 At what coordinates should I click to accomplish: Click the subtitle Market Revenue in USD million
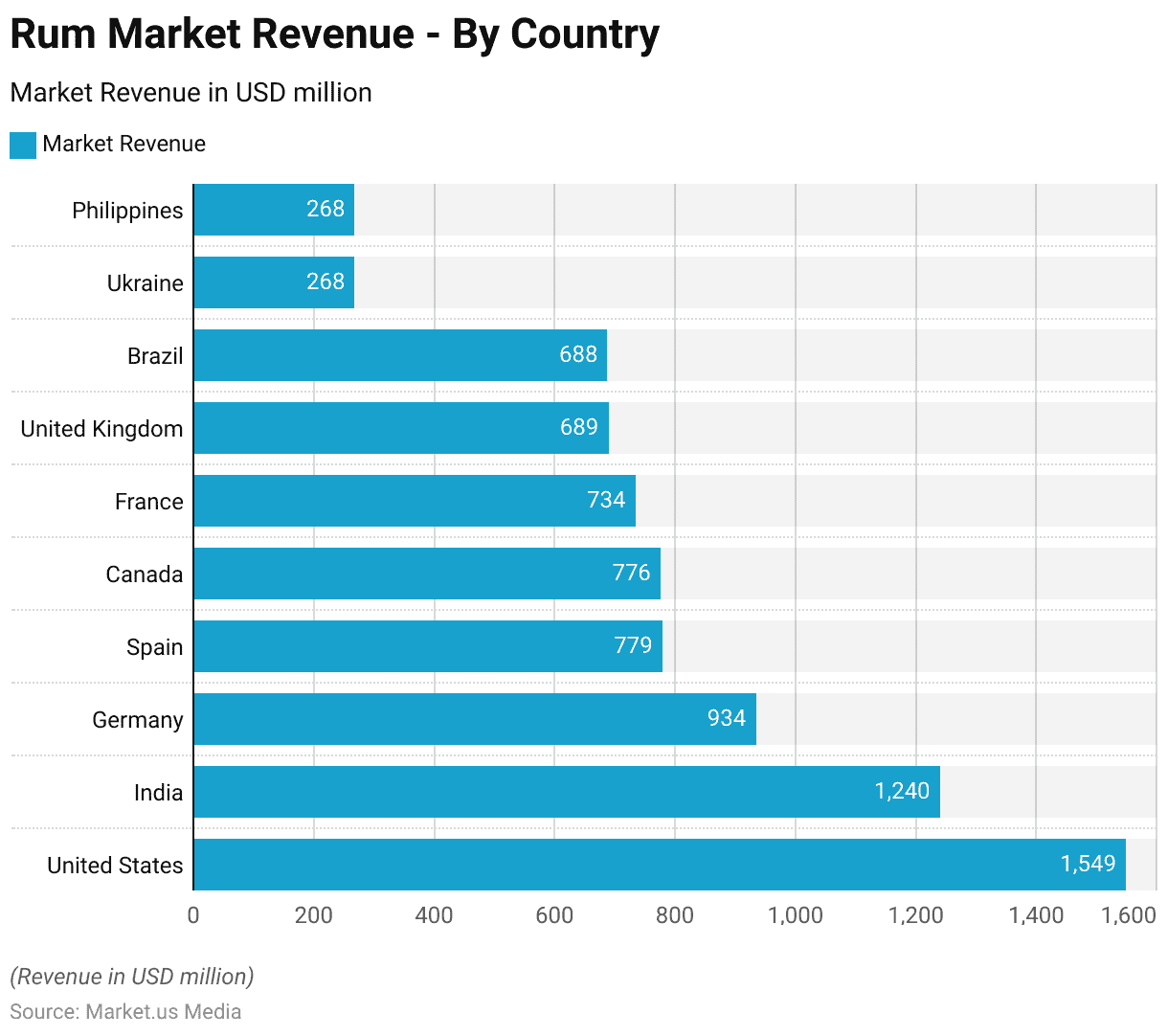coord(191,93)
